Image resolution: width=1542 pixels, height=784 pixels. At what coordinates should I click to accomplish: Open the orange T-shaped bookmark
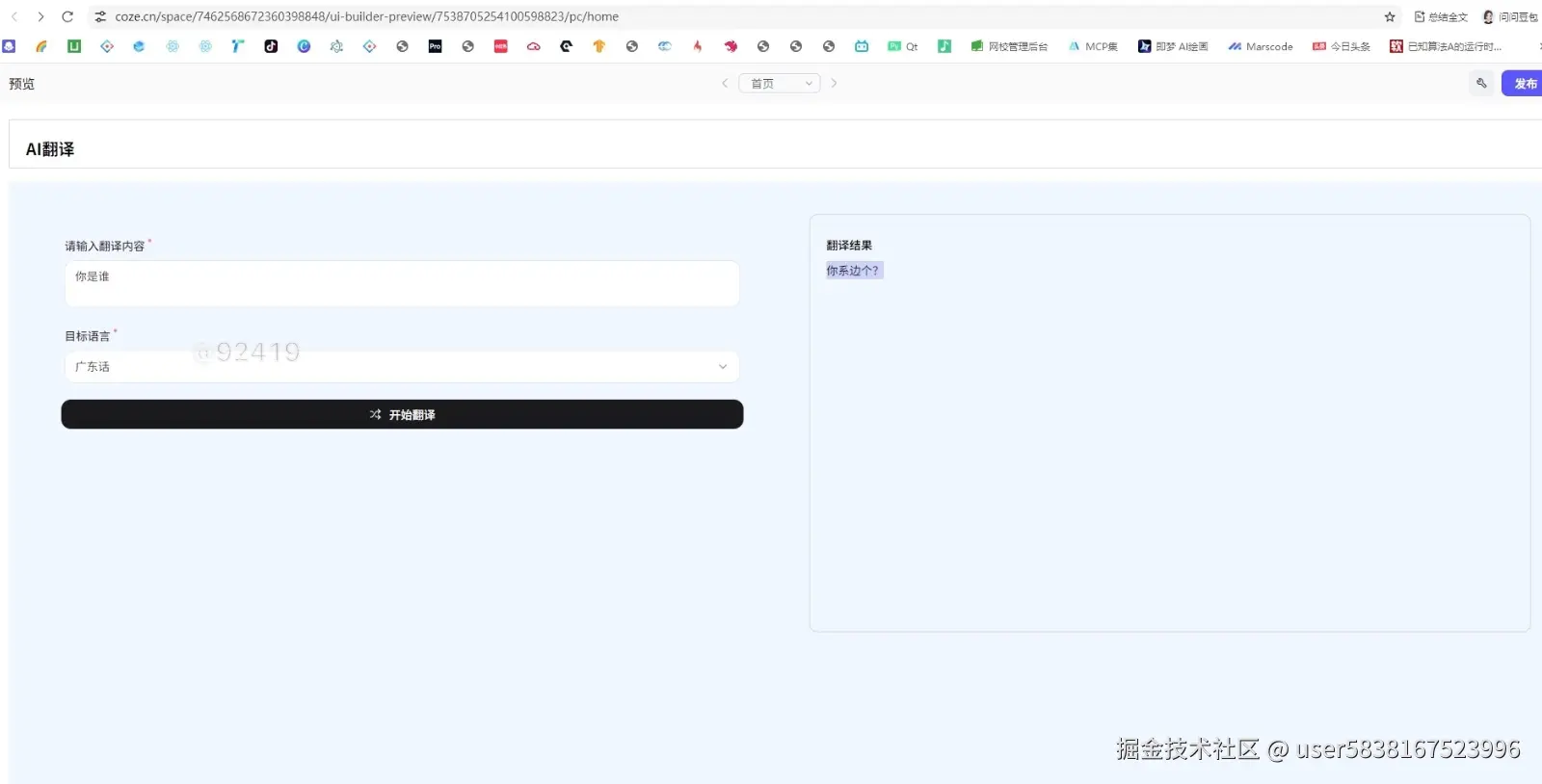pyautogui.click(x=598, y=46)
